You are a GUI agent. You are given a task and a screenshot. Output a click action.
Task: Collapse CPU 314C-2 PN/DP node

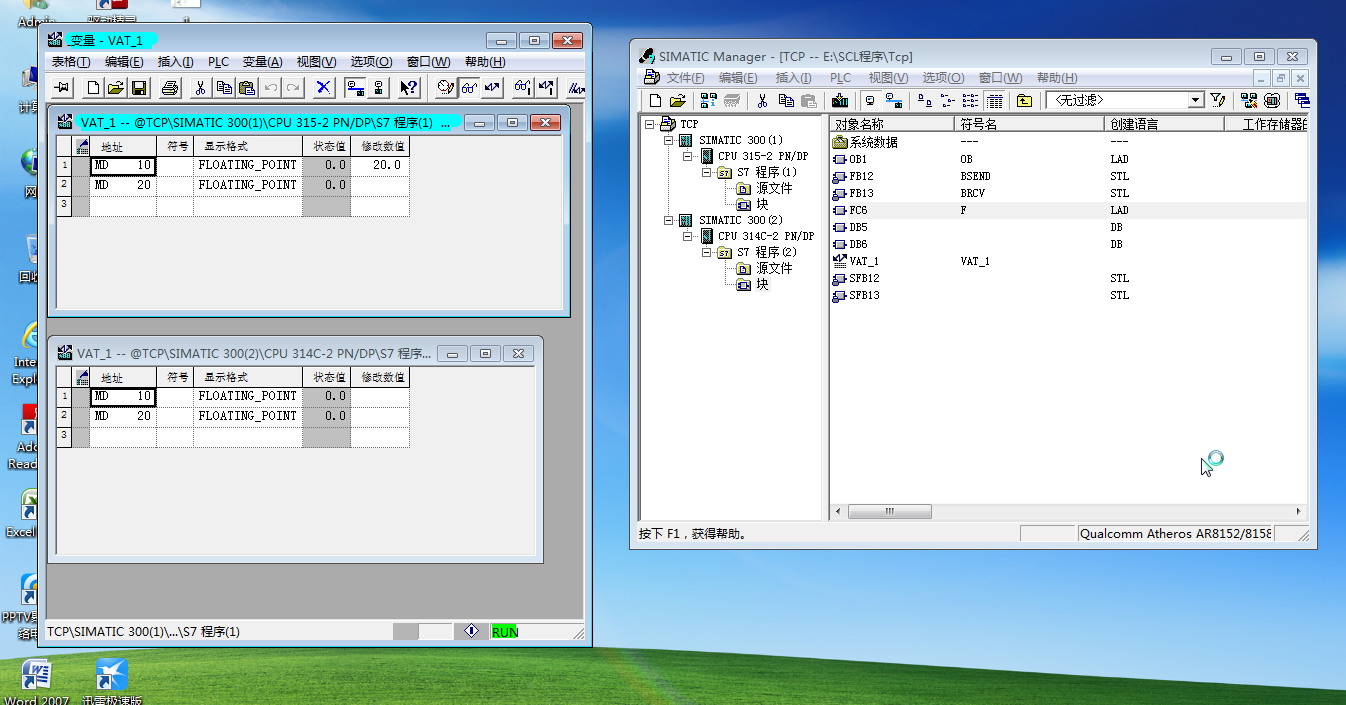pyautogui.click(x=688, y=236)
